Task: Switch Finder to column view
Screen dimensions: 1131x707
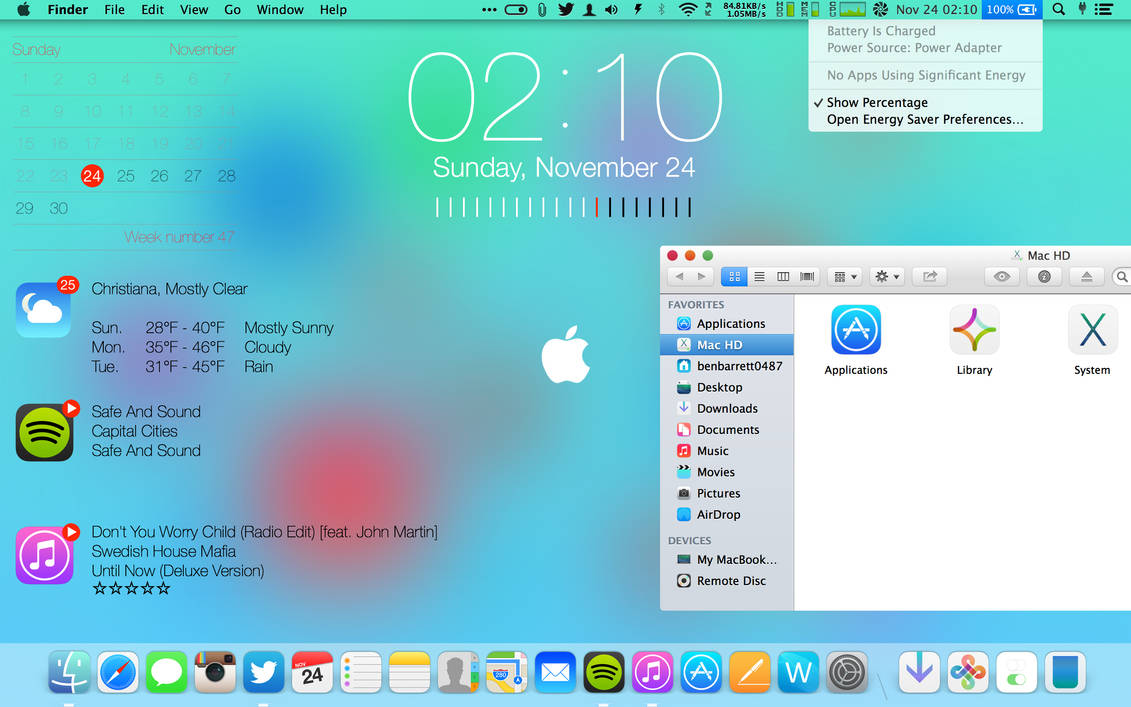Action: point(783,276)
